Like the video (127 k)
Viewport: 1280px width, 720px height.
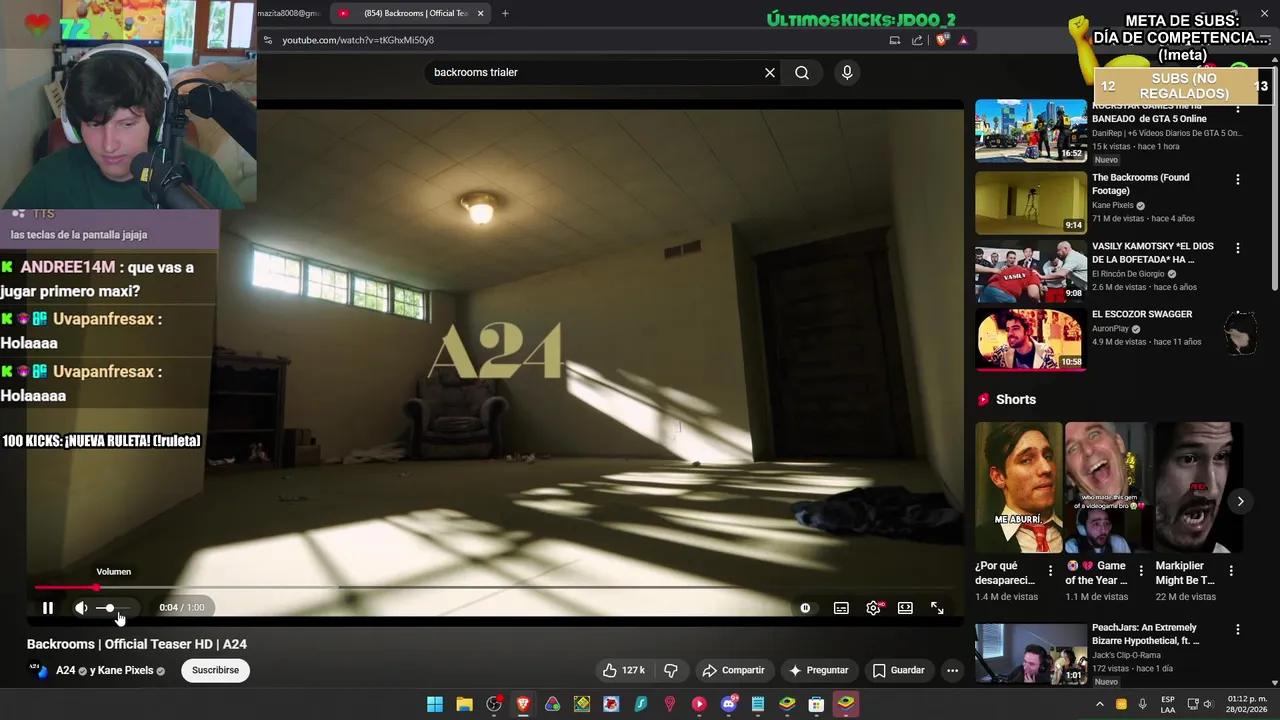pos(624,670)
